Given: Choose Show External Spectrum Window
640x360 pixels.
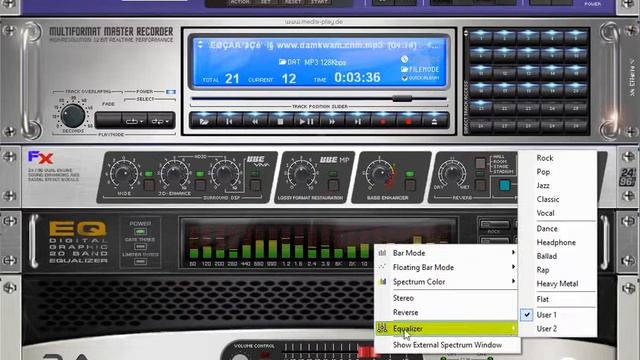Looking at the screenshot, I should [x=447, y=345].
